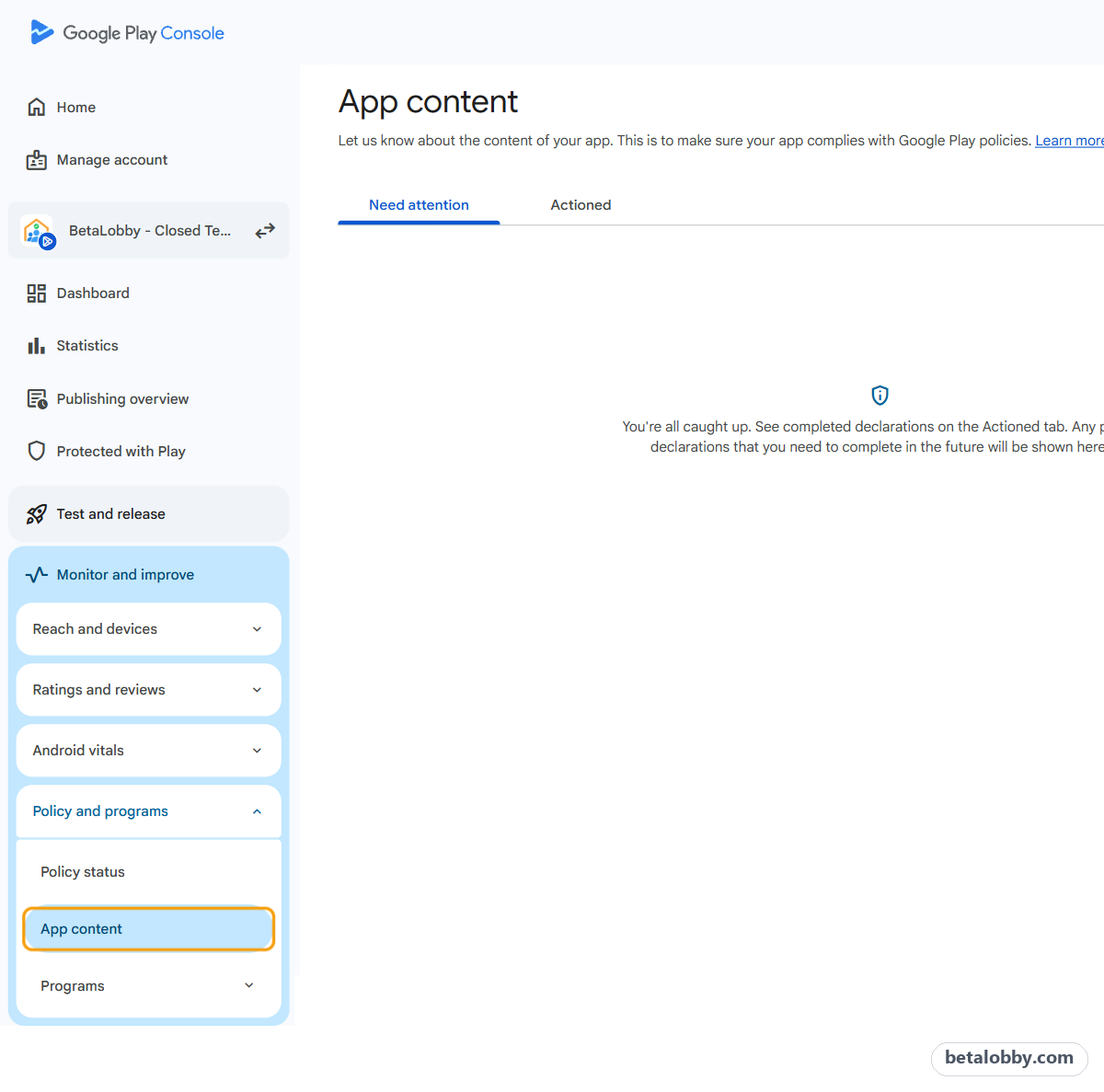The height and width of the screenshot is (1092, 1104).
Task: Click the "You're all caught up" message
Action: tap(863, 437)
